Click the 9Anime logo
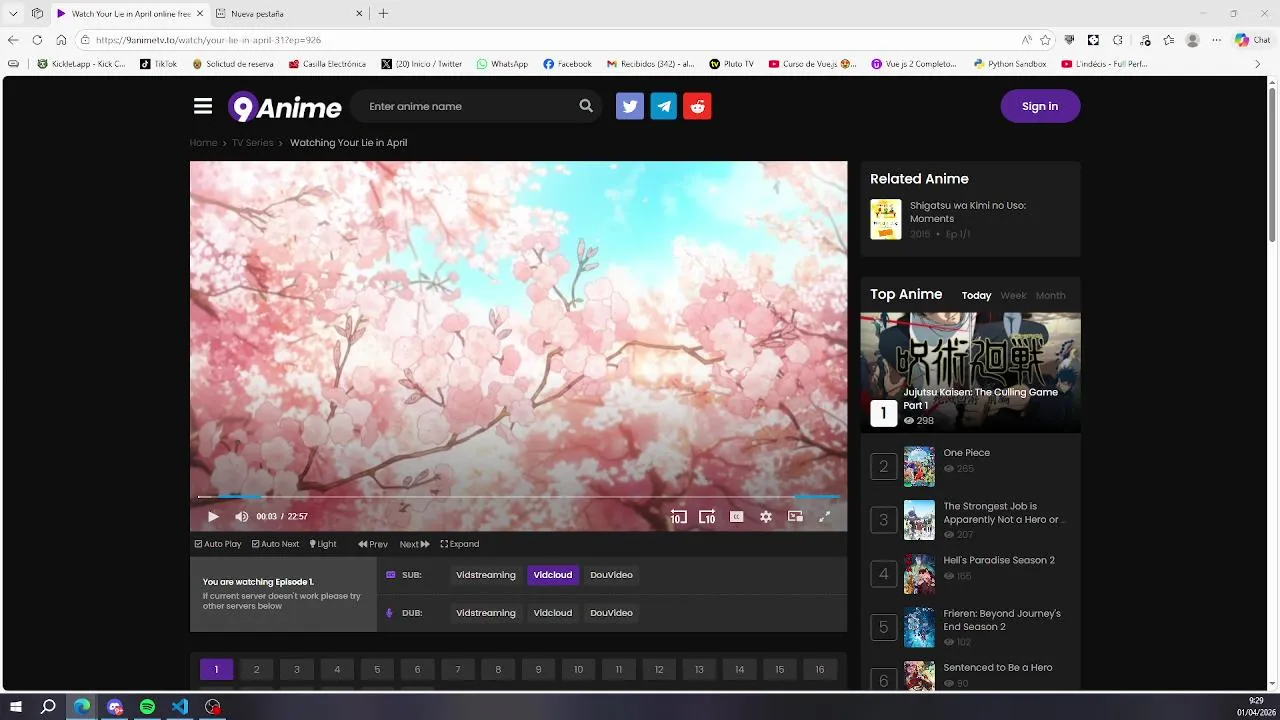This screenshot has height=720, width=1280. 285,107
